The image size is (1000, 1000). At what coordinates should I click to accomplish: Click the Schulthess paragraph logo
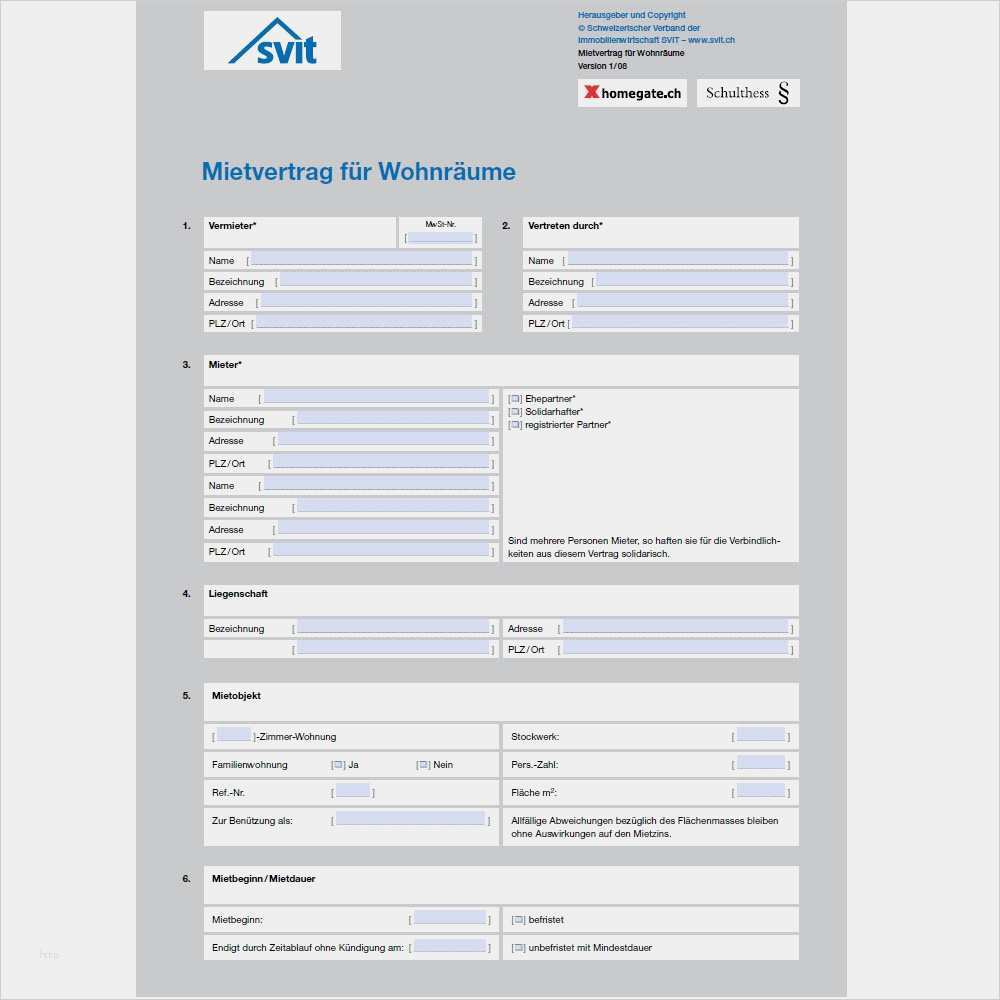coord(748,93)
